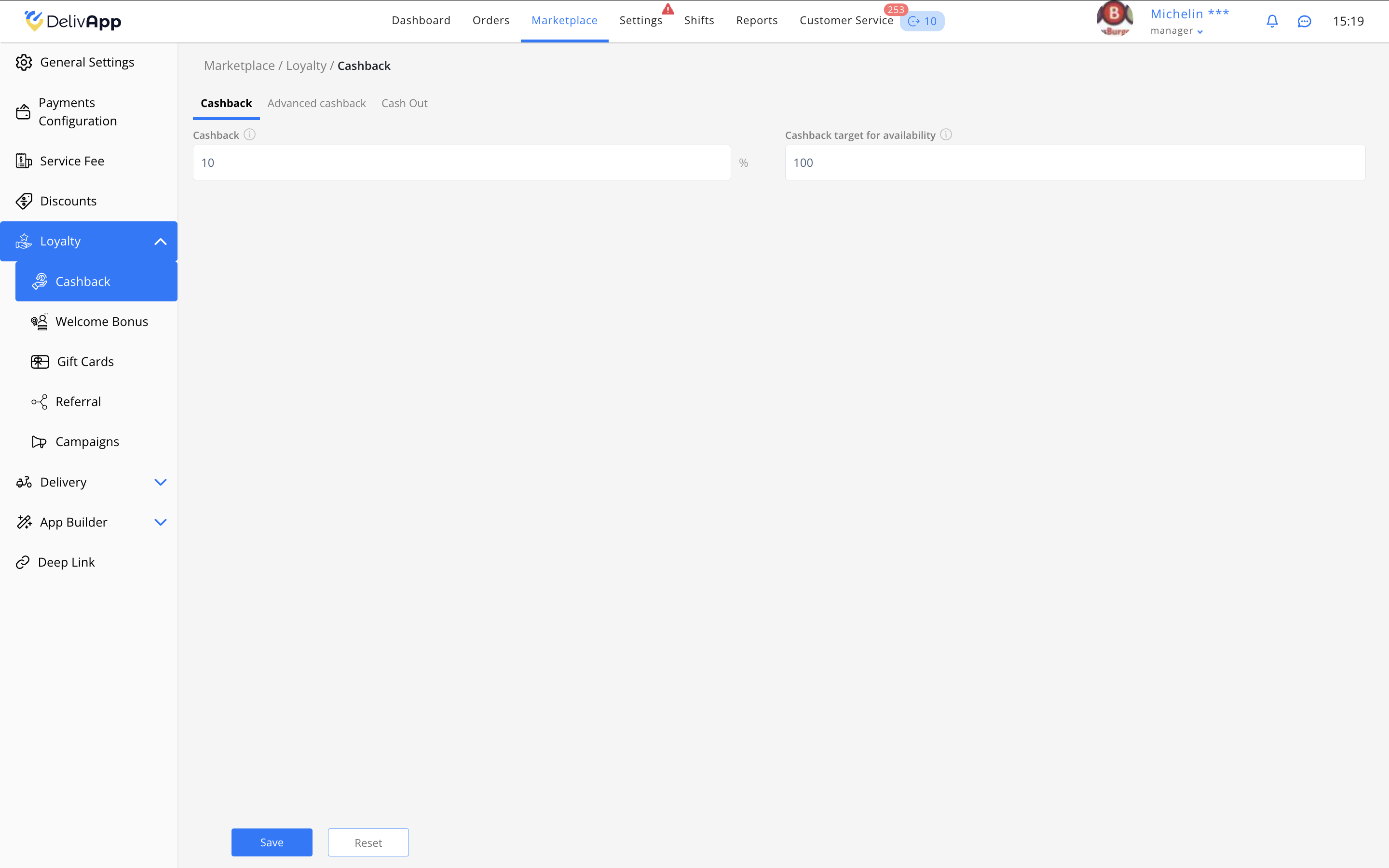
Task: Click the Gift Cards sidebar icon
Action: point(40,362)
